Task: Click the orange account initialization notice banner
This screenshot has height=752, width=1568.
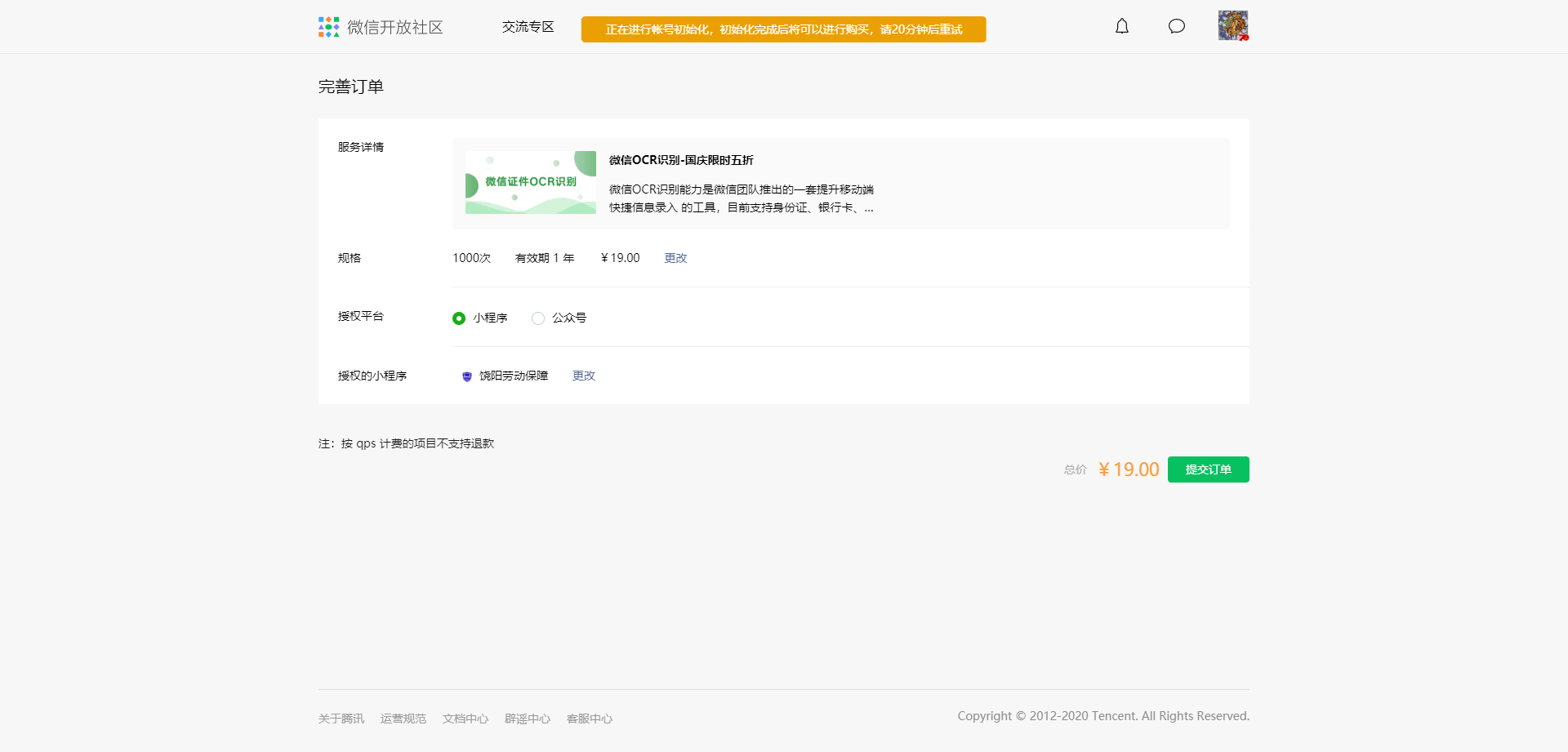Action: 784,29
